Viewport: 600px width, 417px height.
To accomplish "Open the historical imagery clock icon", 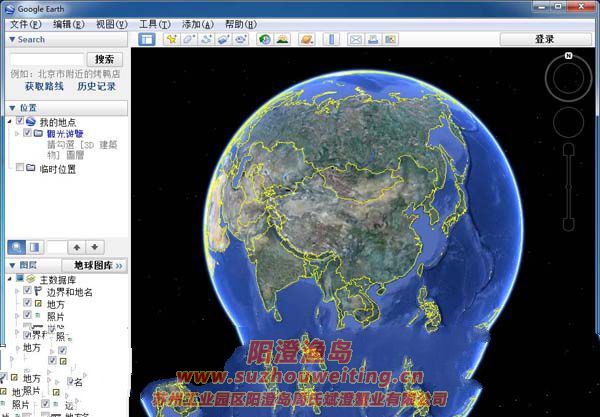I will pyautogui.click(x=264, y=39).
